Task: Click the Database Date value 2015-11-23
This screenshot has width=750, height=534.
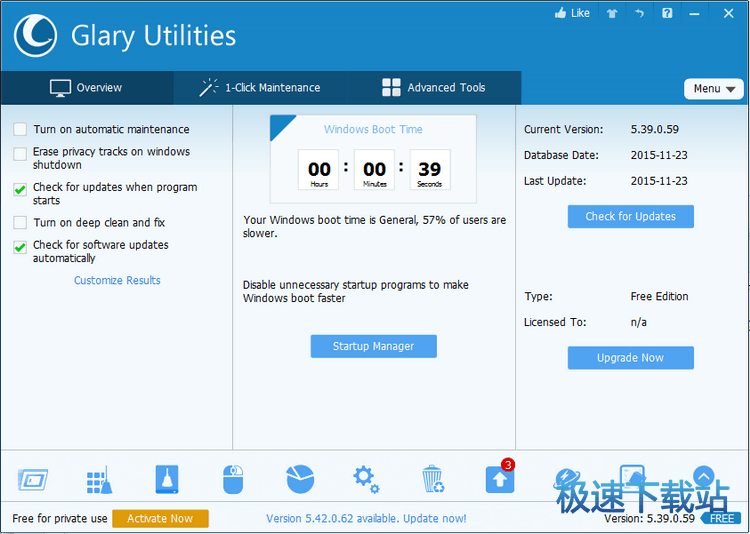Action: coord(659,155)
